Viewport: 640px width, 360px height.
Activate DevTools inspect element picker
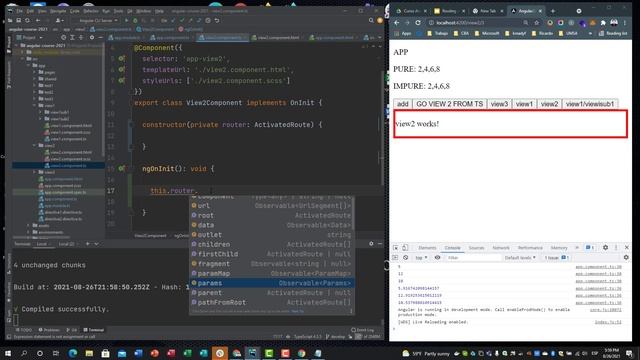point(396,248)
